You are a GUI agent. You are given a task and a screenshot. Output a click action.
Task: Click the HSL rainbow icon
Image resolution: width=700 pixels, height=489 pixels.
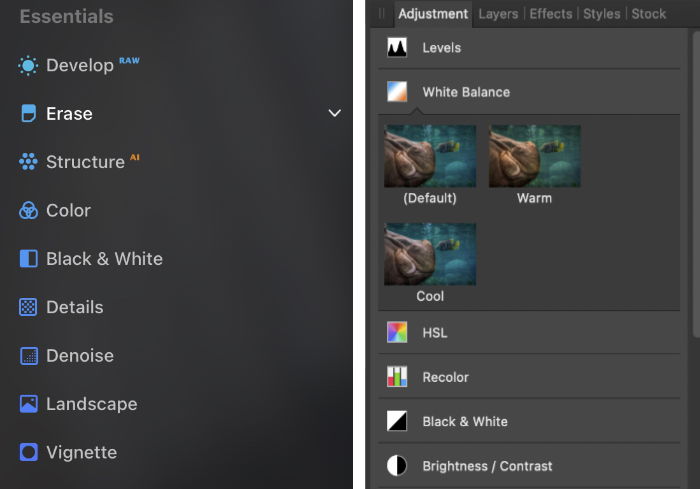point(397,333)
